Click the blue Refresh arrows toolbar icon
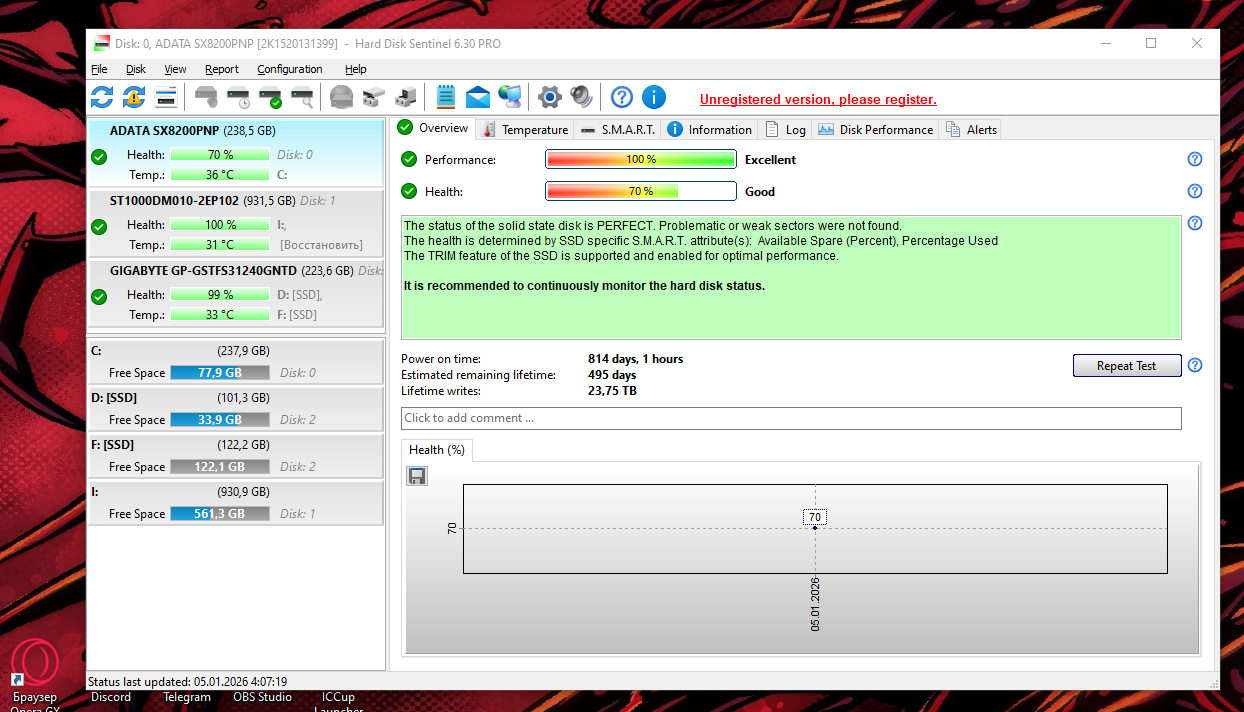Image resolution: width=1244 pixels, height=712 pixels. (102, 97)
